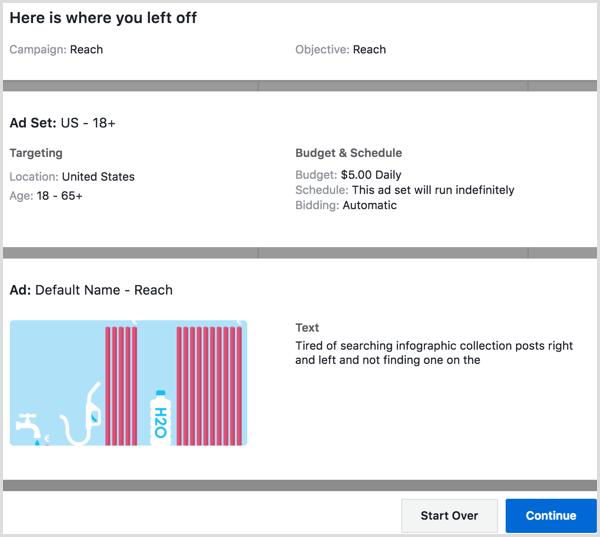Click the right group of pink bars
Image resolution: width=600 pixels, height=537 pixels.
click(209, 385)
